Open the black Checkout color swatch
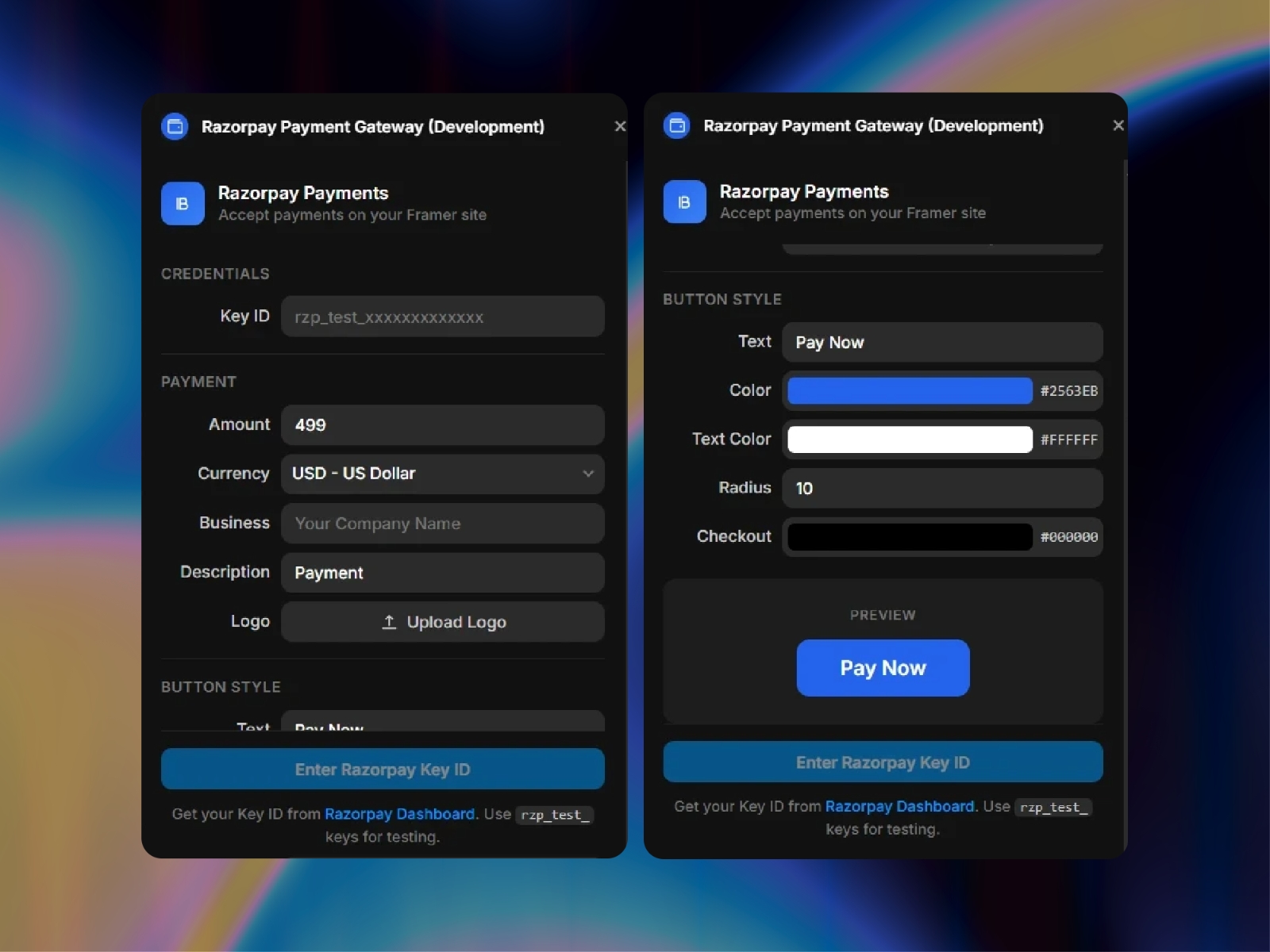Viewport: 1270px width, 952px height. (908, 537)
